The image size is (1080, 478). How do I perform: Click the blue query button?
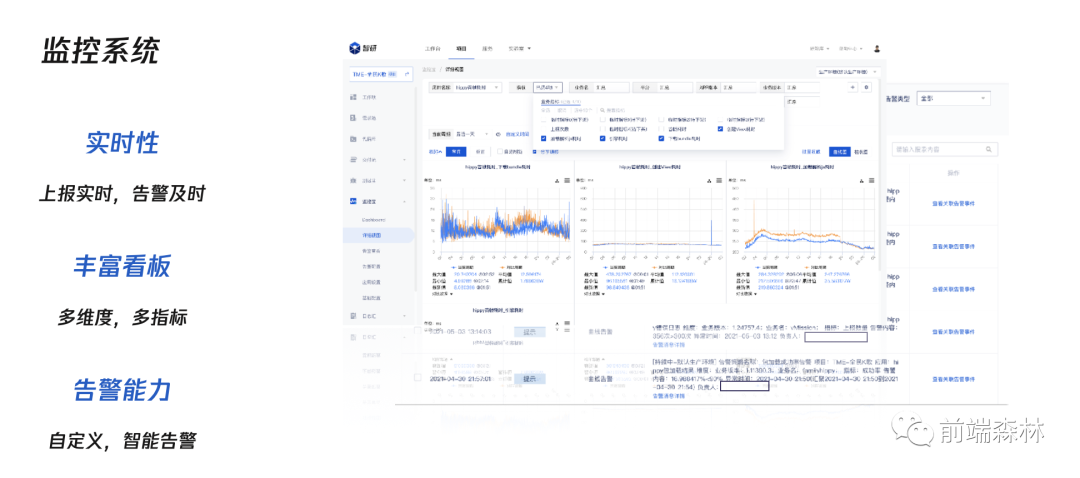456,152
